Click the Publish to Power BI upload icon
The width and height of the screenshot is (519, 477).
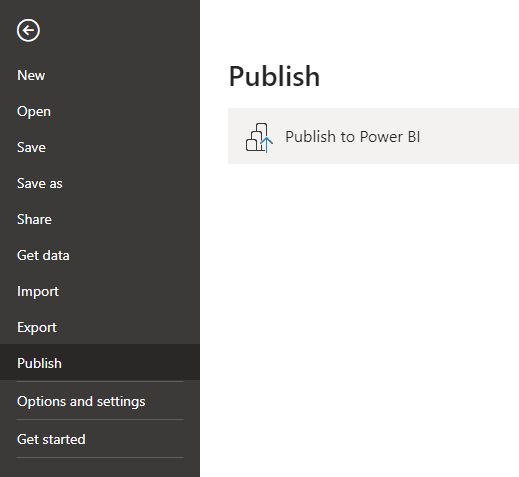(x=259, y=137)
